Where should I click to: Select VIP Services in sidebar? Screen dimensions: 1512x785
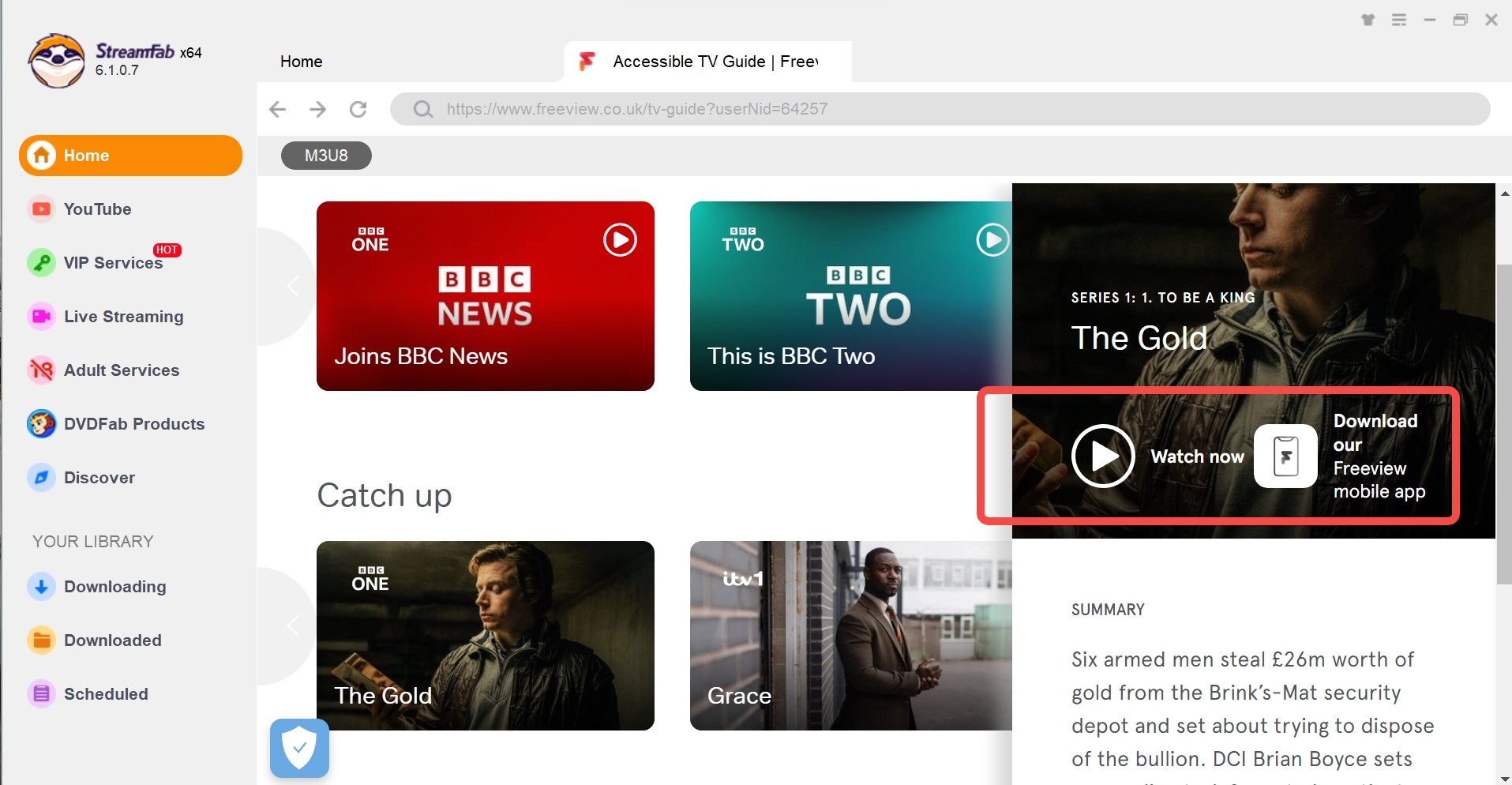(x=114, y=263)
